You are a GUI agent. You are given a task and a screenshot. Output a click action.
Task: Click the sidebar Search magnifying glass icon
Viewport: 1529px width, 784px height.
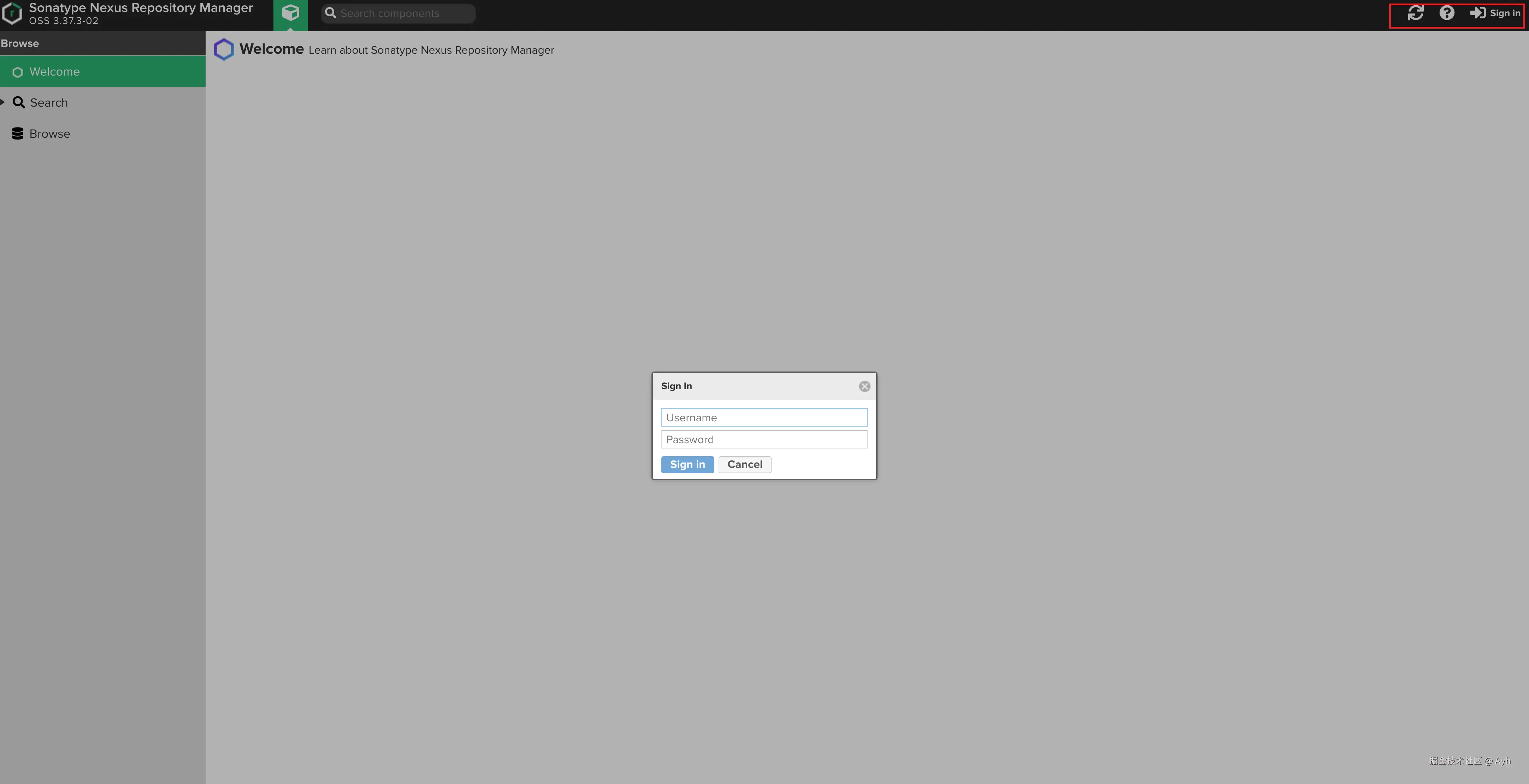[x=19, y=103]
